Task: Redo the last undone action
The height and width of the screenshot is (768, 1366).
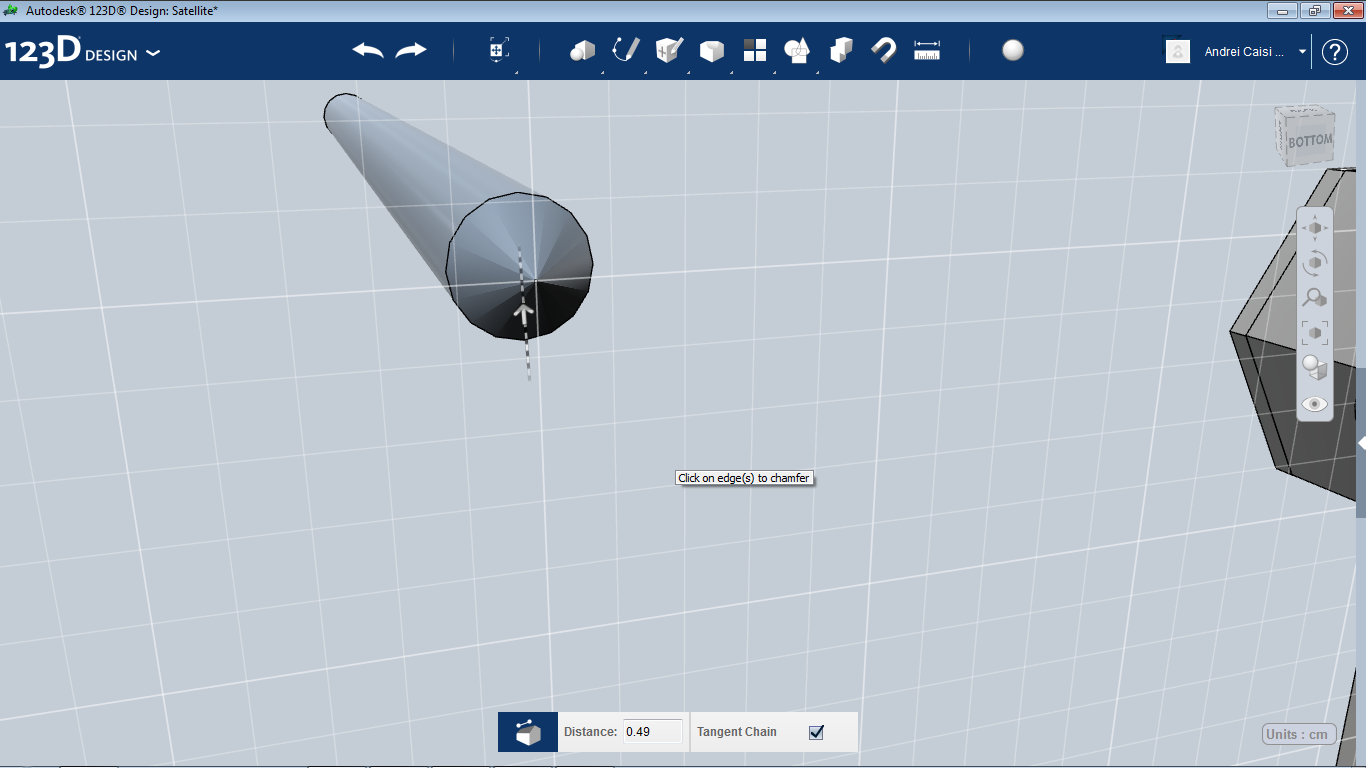Action: coord(411,51)
